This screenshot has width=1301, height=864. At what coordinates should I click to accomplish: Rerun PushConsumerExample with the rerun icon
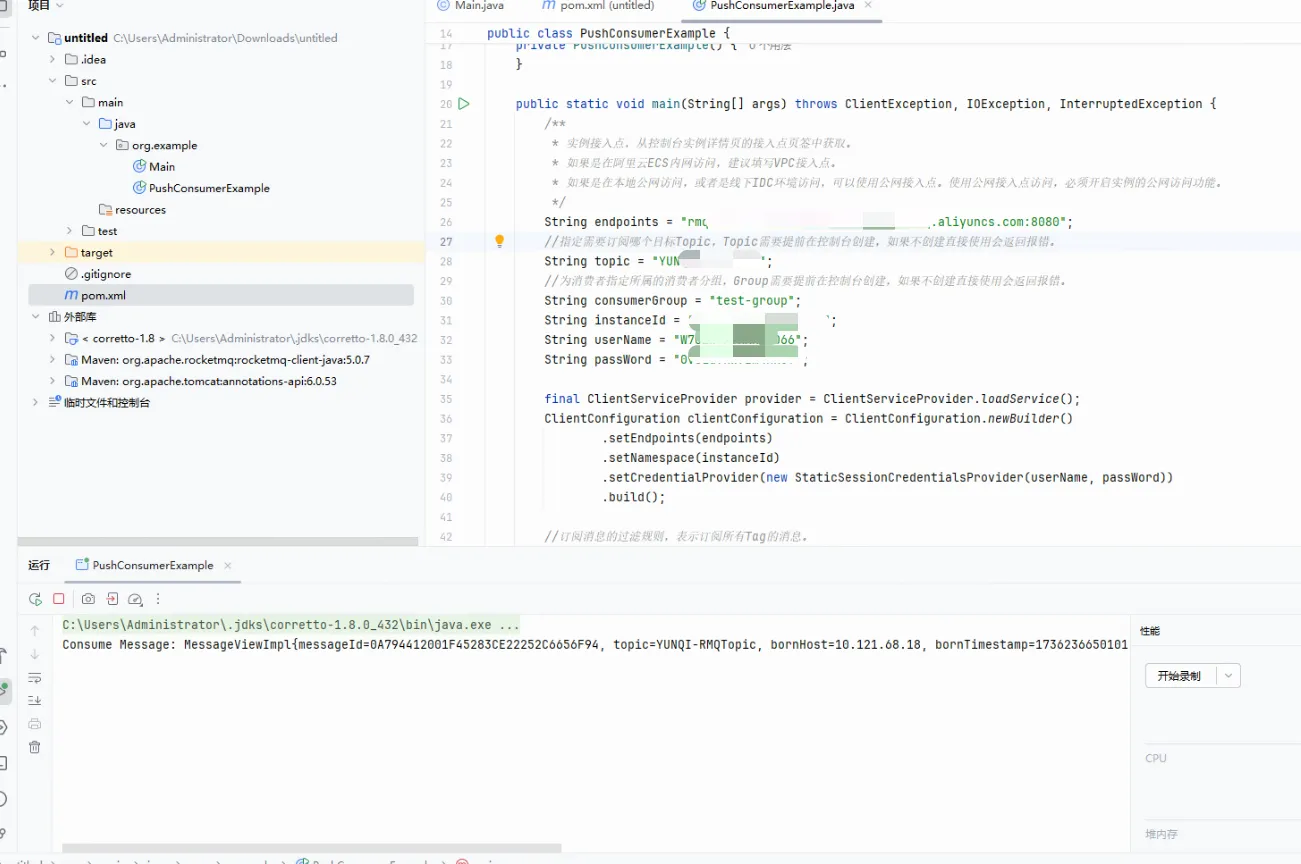click(x=35, y=599)
